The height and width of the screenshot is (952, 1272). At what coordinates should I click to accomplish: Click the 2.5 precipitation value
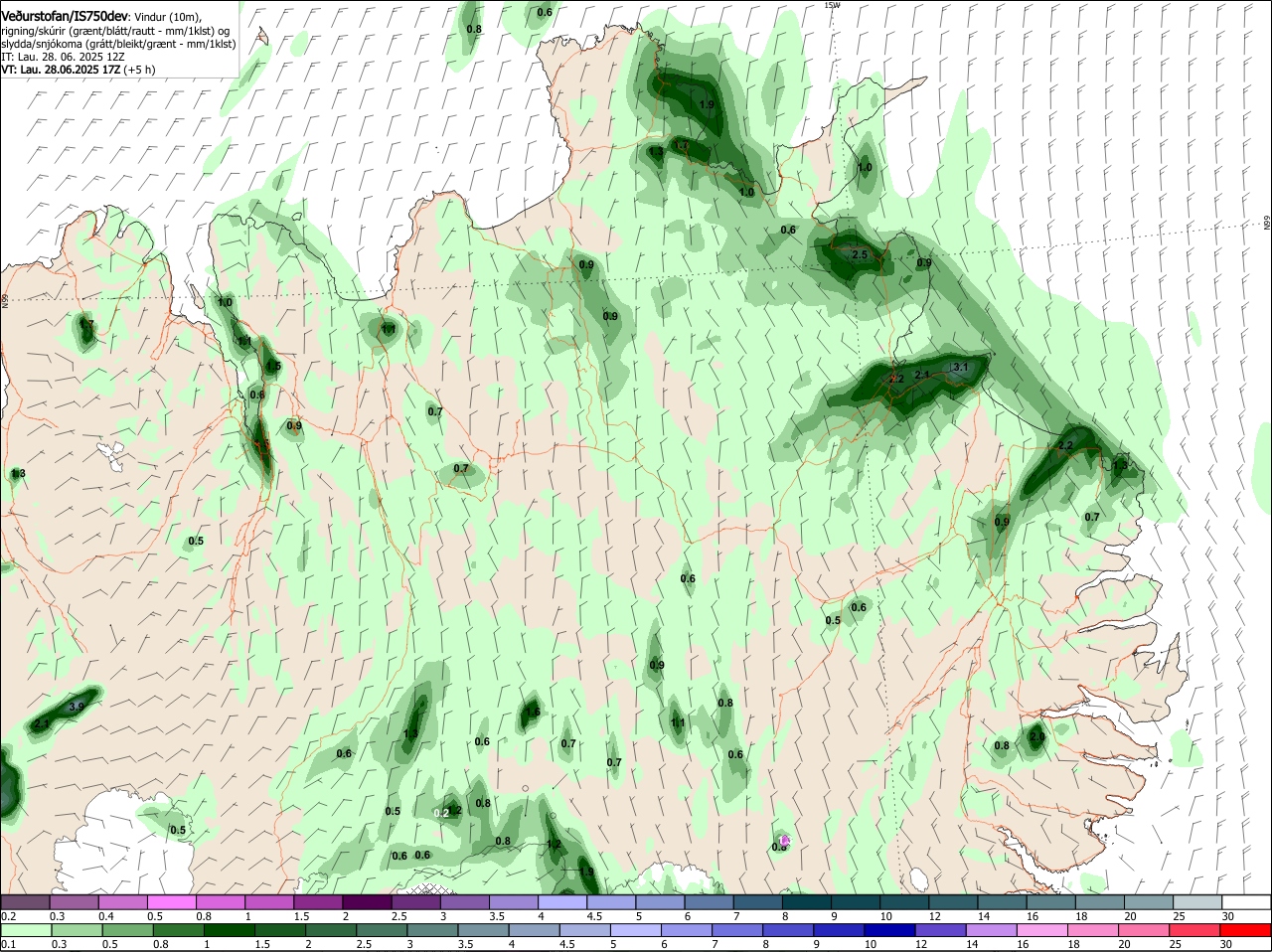pyautogui.click(x=860, y=255)
